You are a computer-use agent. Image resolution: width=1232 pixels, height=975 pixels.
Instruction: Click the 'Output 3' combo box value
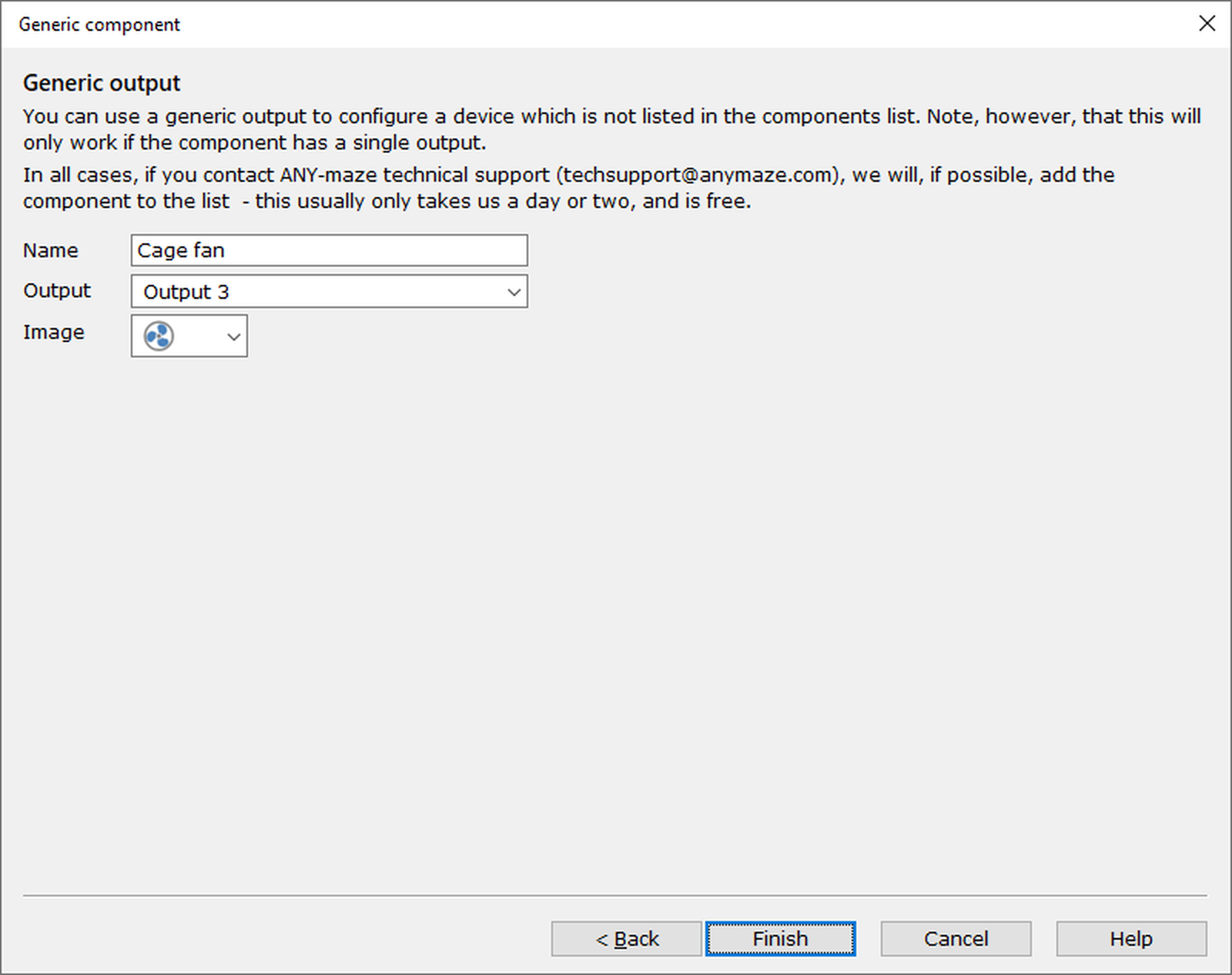186,292
